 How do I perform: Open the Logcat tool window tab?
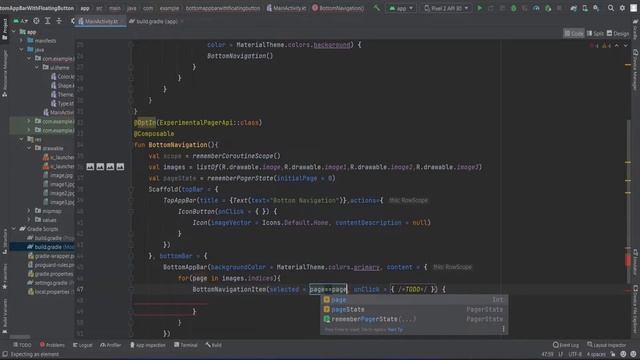82,345
